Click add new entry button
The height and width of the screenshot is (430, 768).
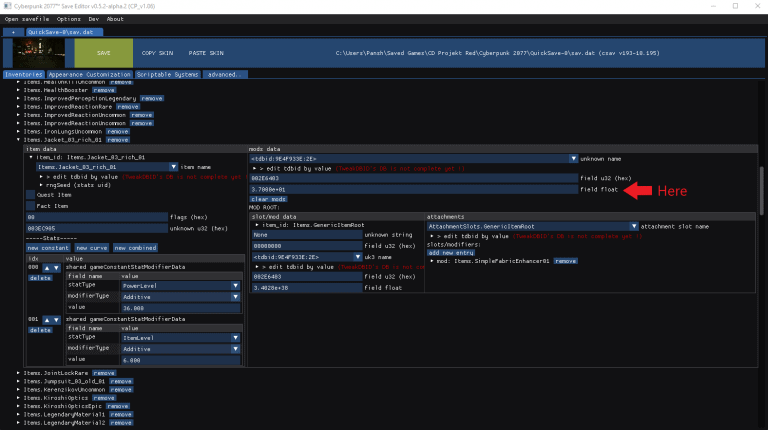tap(451, 253)
